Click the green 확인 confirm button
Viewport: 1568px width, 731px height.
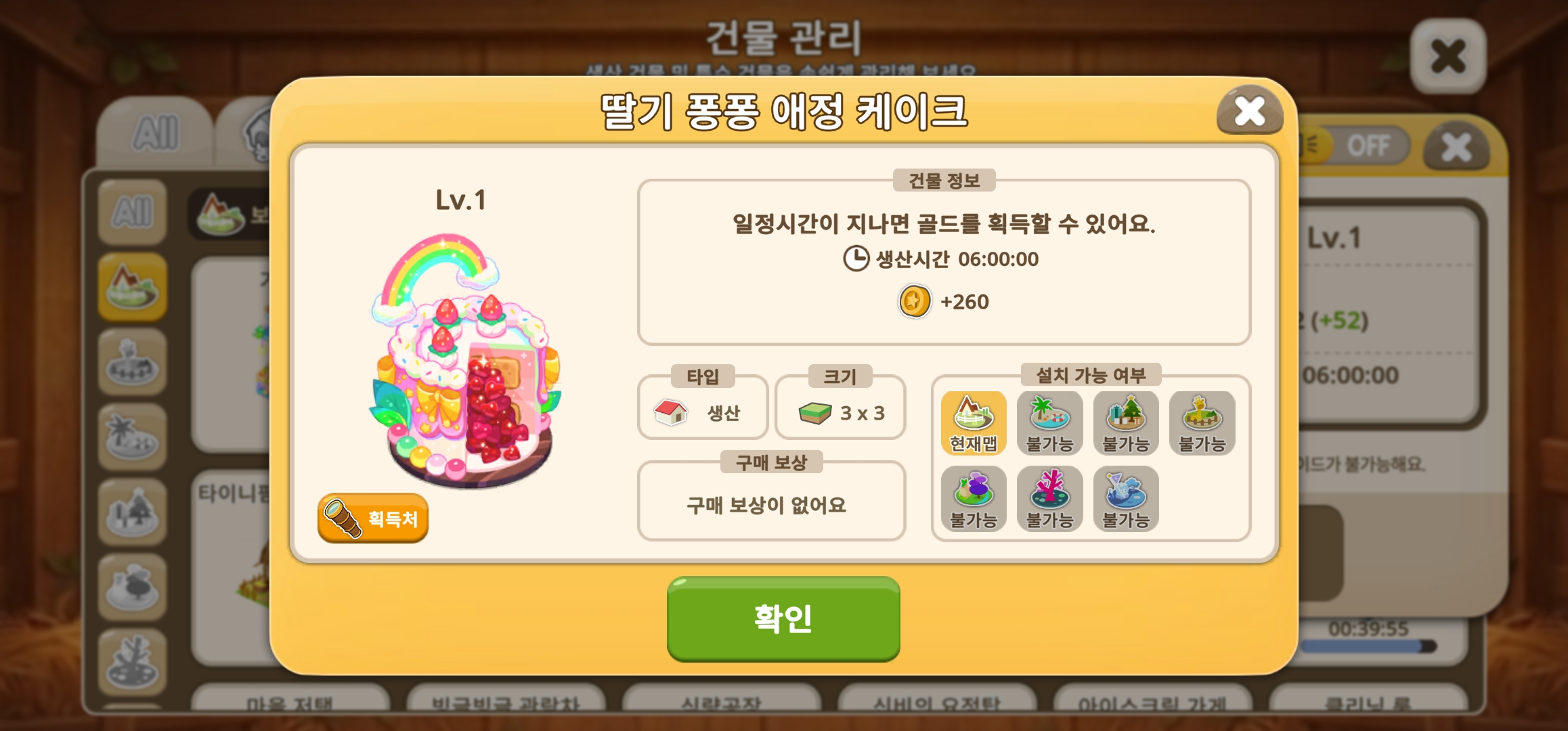coord(783,618)
